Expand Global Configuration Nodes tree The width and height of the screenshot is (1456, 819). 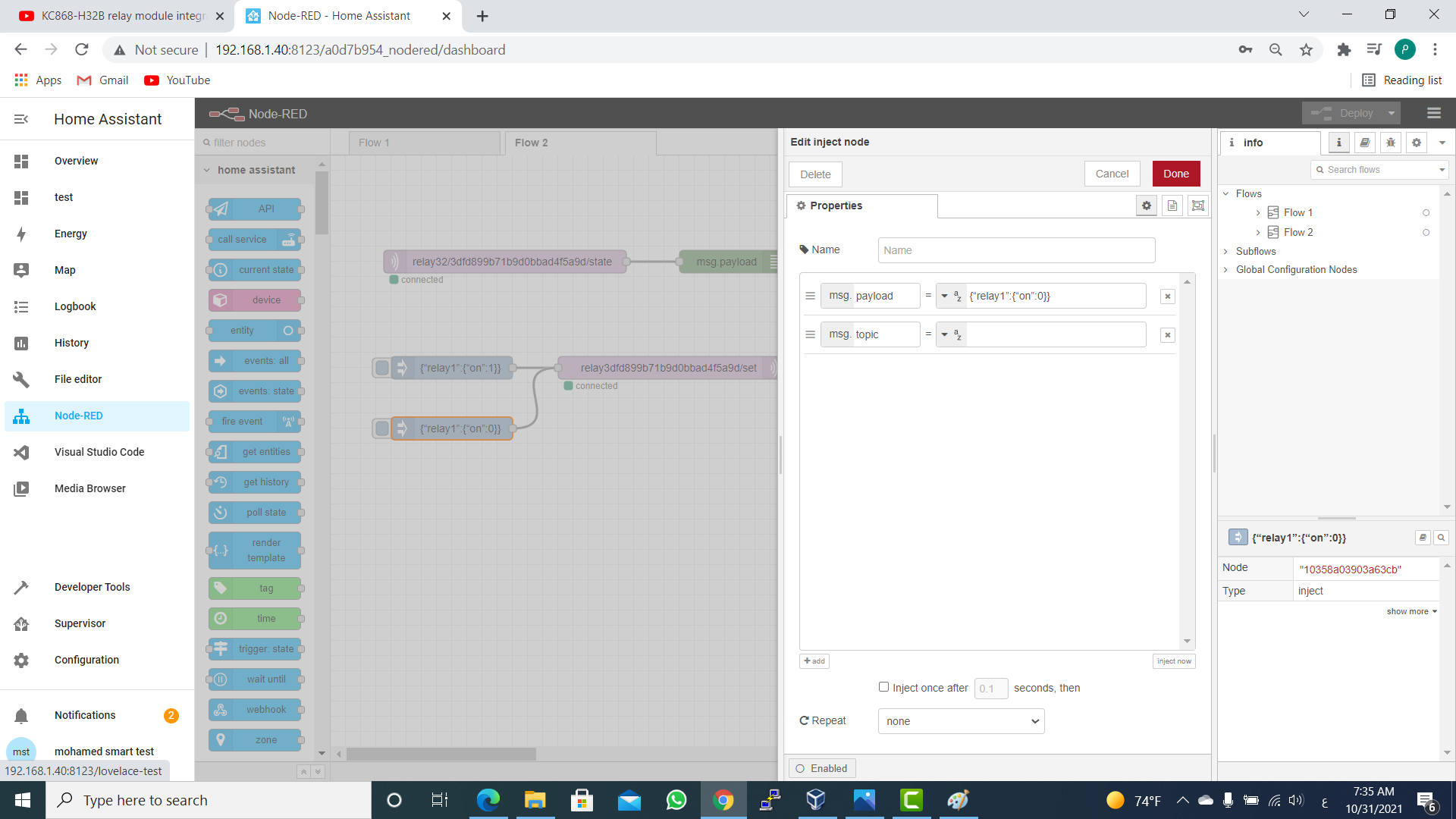[x=1225, y=270]
